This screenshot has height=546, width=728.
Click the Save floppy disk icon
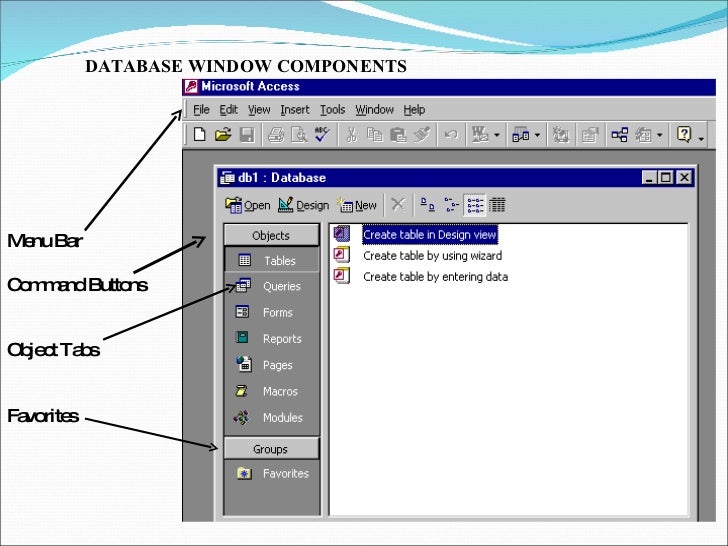247,135
